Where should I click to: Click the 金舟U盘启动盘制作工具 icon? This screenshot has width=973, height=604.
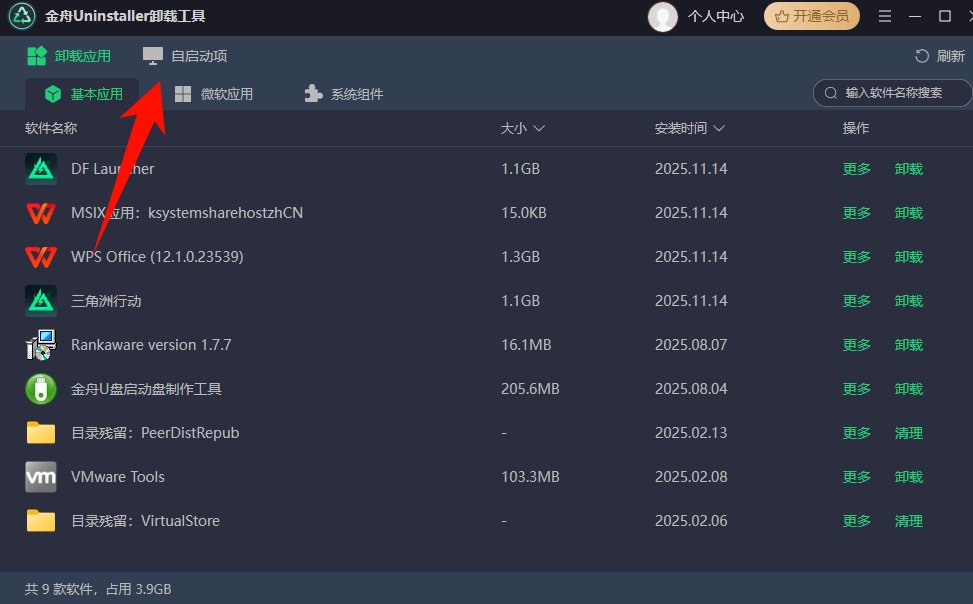[x=40, y=388]
